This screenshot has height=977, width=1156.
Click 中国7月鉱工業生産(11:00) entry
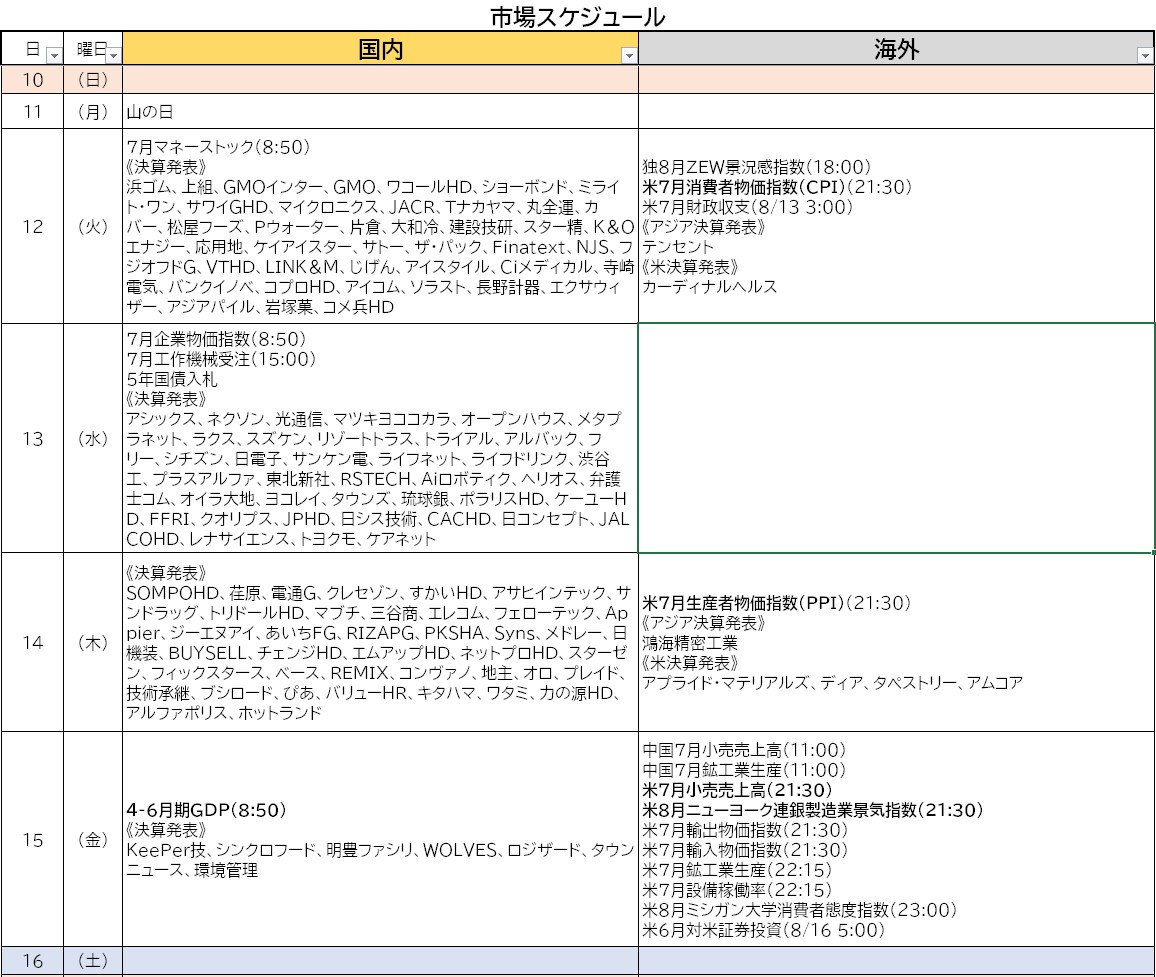(744, 771)
